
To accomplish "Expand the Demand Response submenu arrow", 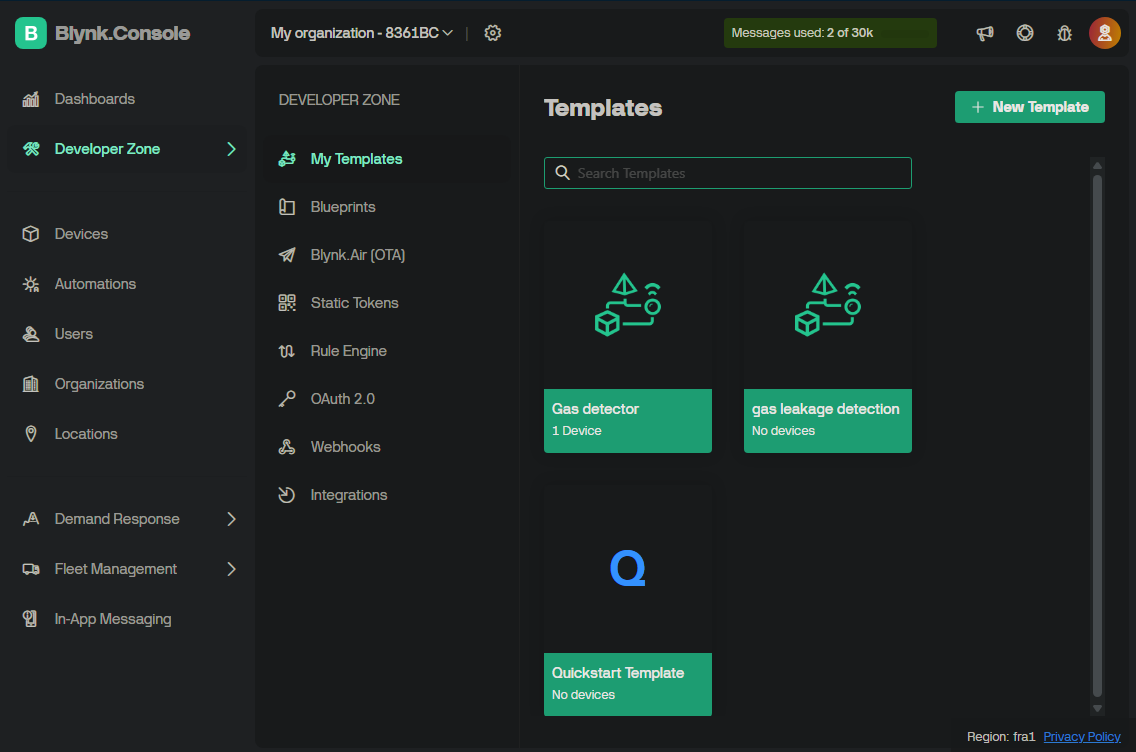I will [231, 519].
